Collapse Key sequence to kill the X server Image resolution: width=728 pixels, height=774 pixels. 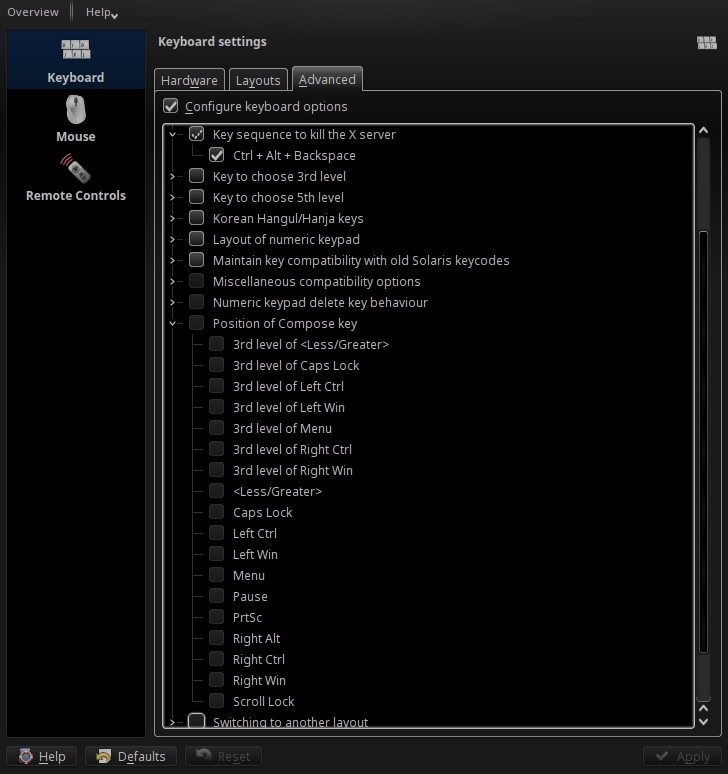coord(172,134)
